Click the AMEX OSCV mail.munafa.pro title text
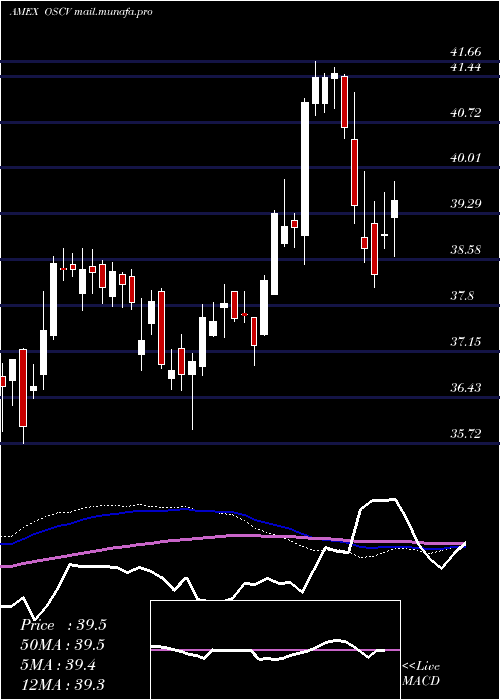The image size is (500, 700). pos(80,12)
